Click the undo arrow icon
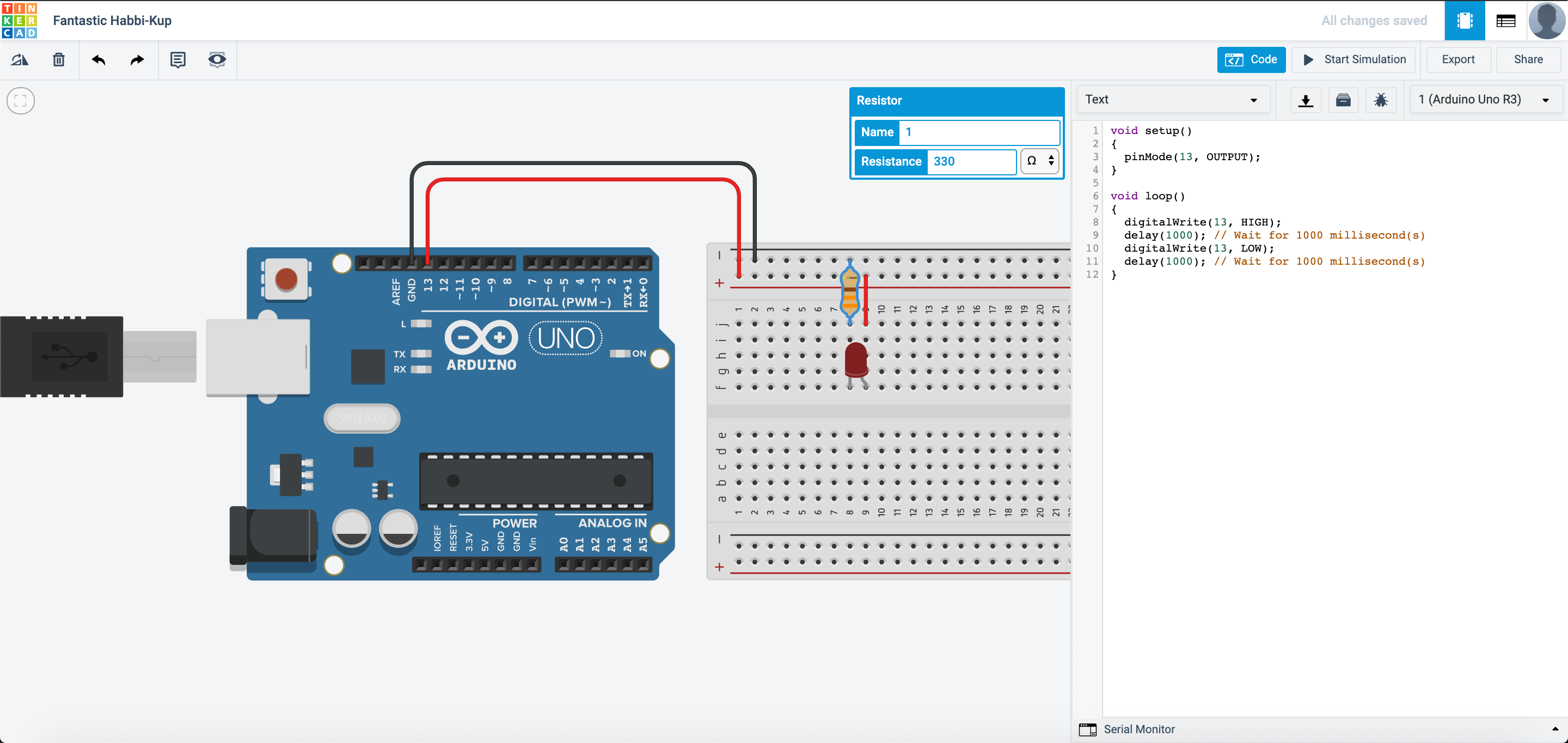 [99, 60]
